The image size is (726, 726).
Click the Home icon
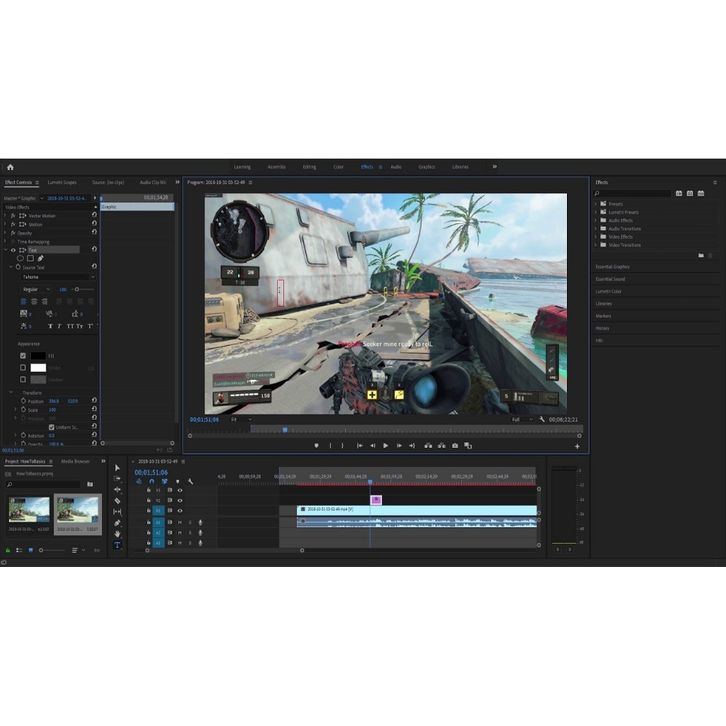10,167
